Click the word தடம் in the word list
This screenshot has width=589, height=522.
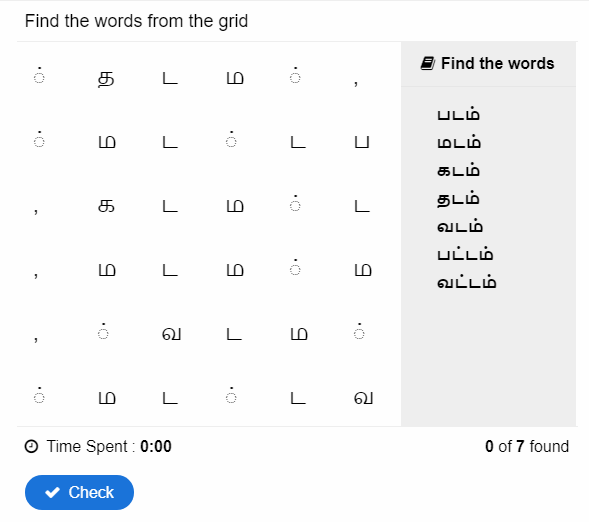[x=458, y=199]
